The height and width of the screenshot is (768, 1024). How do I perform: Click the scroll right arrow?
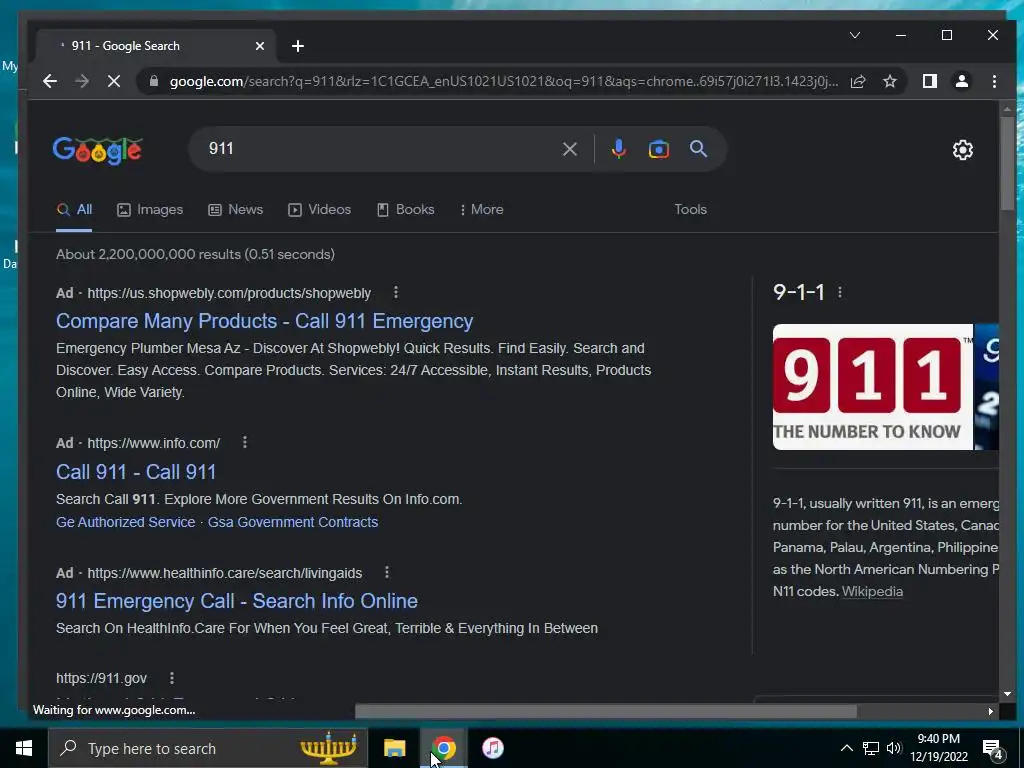[990, 711]
